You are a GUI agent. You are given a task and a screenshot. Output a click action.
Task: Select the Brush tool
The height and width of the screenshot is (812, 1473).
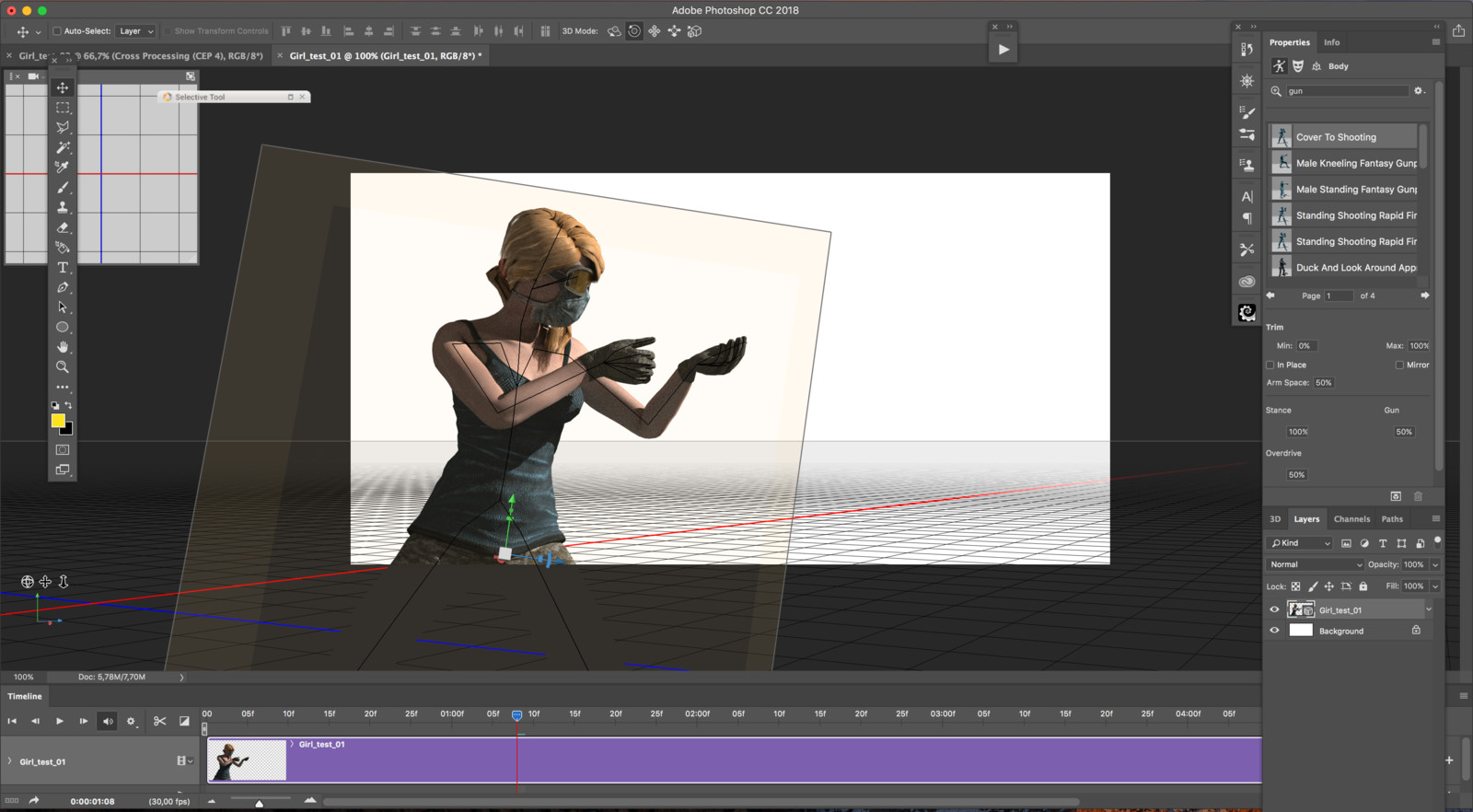[63, 187]
